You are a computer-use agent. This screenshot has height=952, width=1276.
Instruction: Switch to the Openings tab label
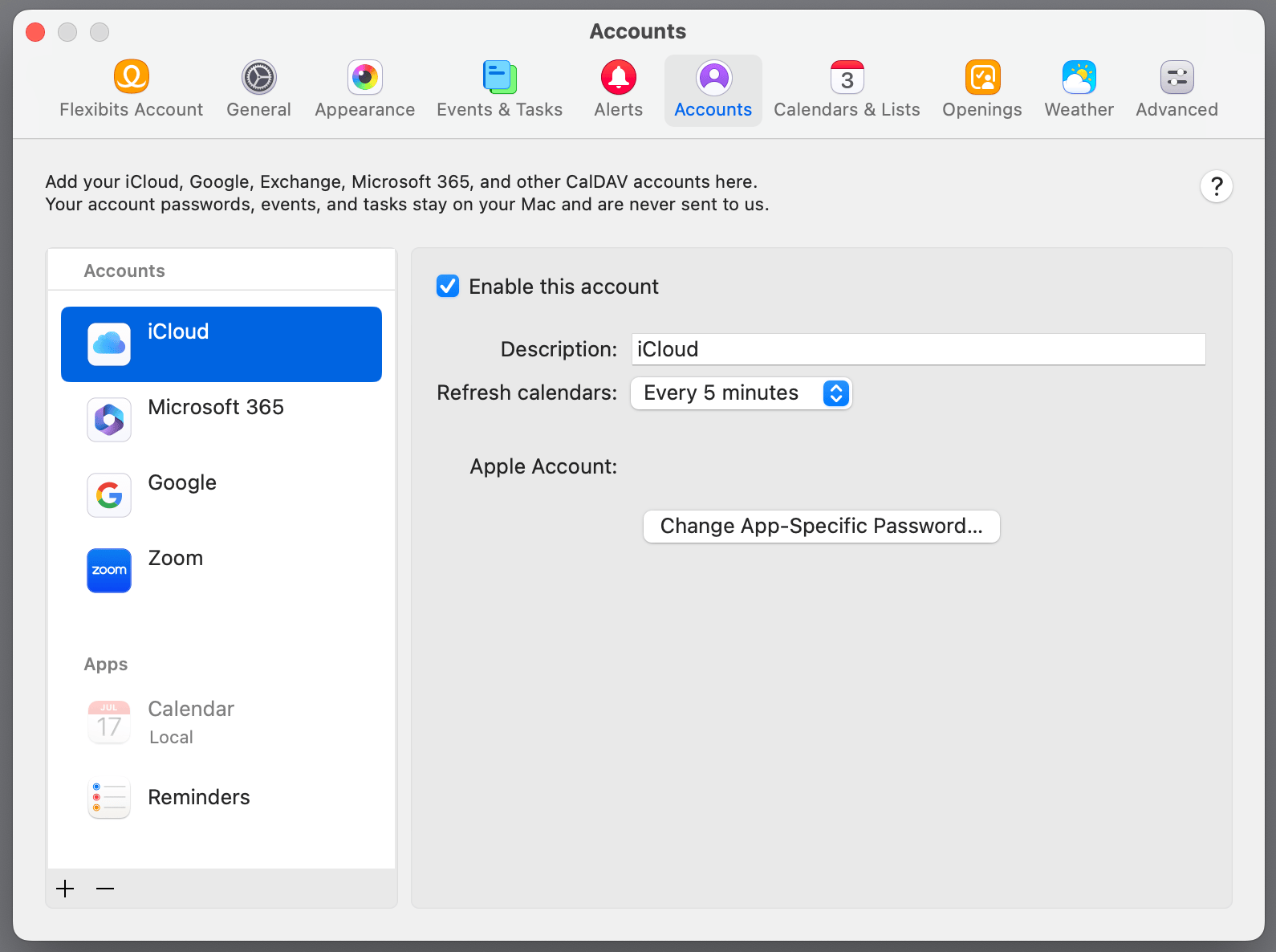click(982, 109)
